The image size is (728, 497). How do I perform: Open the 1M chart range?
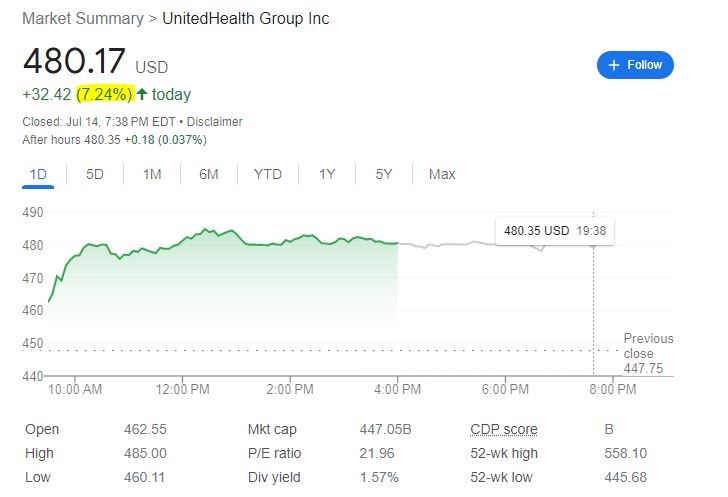152,175
